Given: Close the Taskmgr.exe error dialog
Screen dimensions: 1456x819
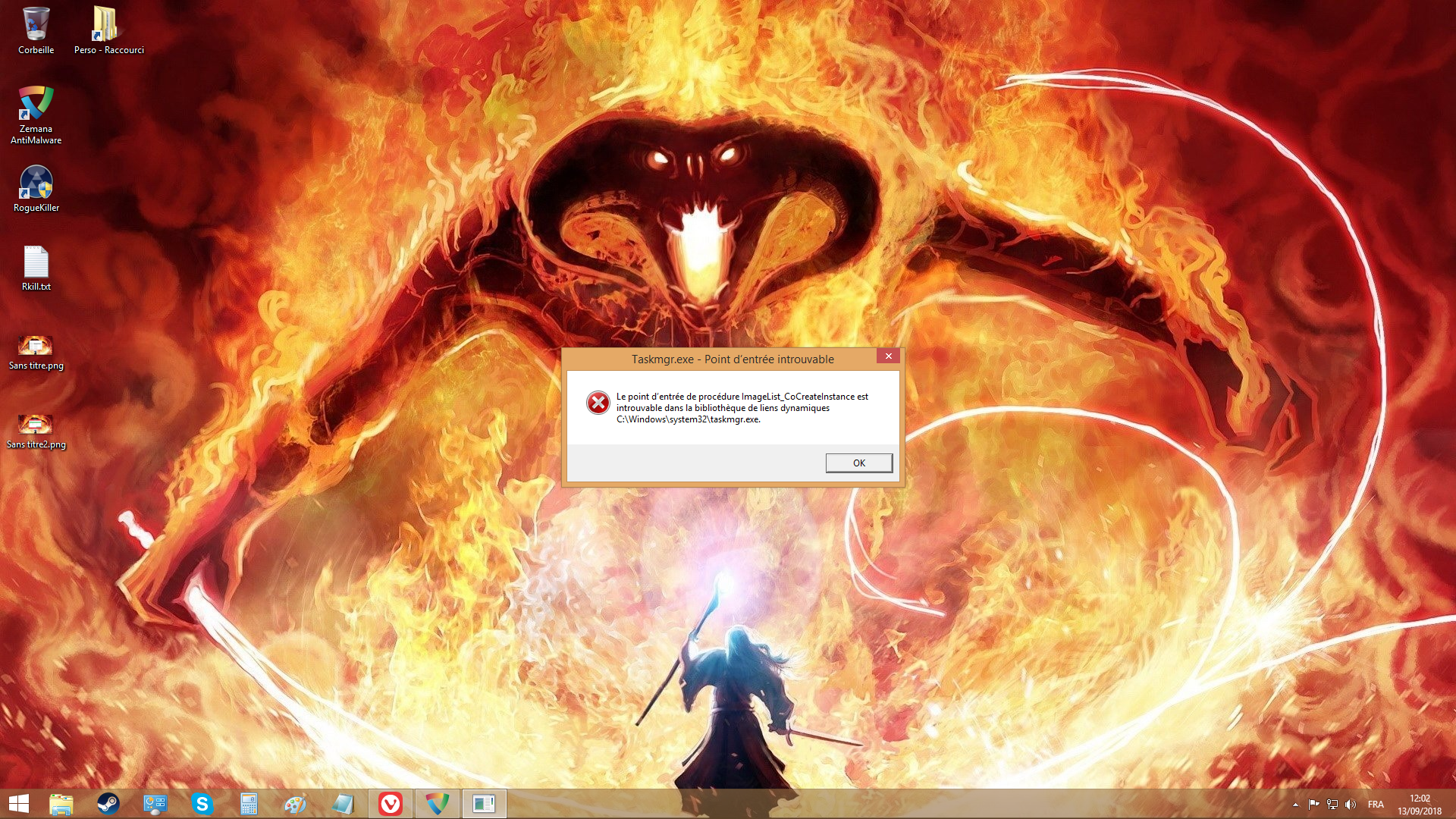Looking at the screenshot, I should pos(888,356).
